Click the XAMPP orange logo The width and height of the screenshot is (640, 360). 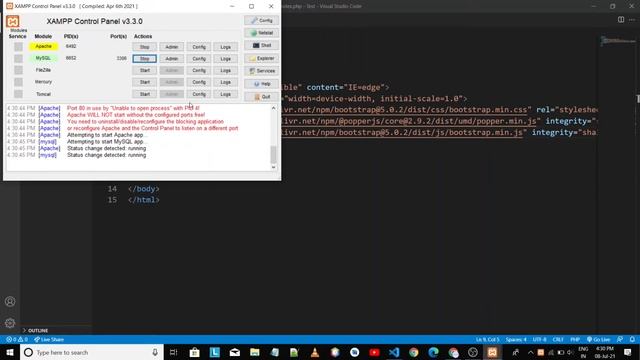pos(13,21)
